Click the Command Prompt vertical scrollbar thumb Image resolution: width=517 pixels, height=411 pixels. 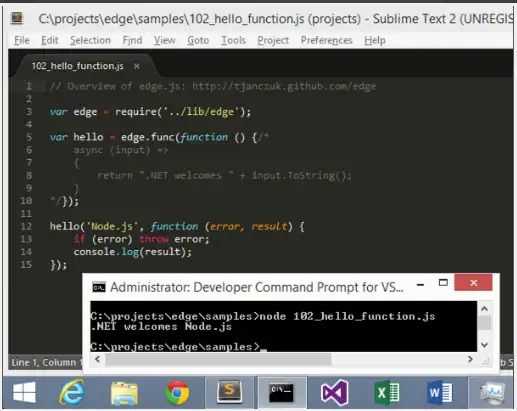tap(485, 323)
